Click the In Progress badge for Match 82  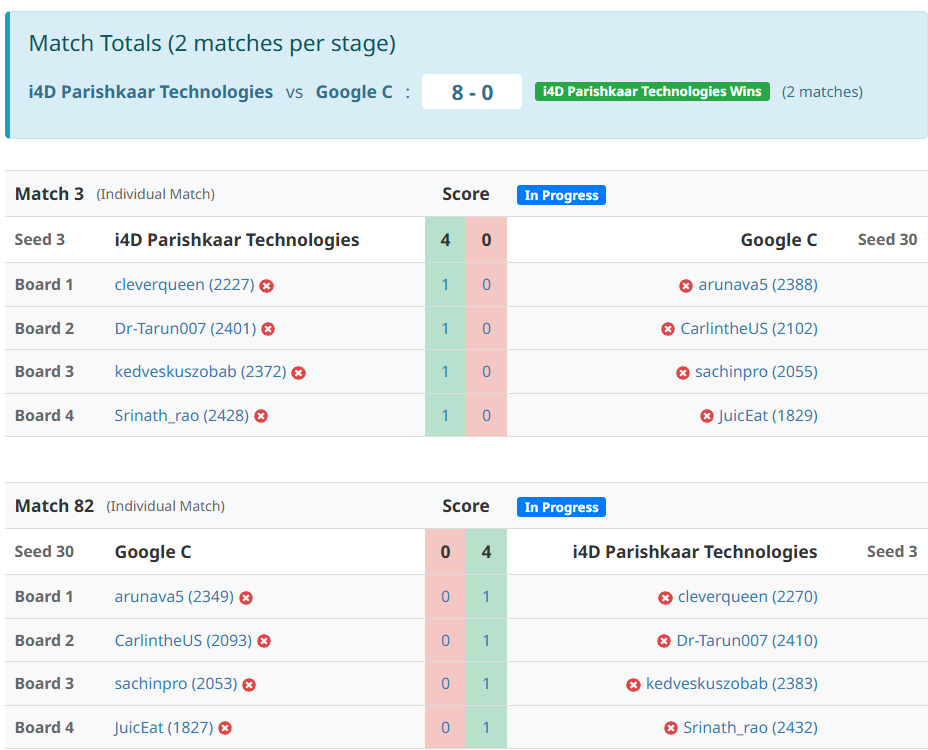pos(561,507)
